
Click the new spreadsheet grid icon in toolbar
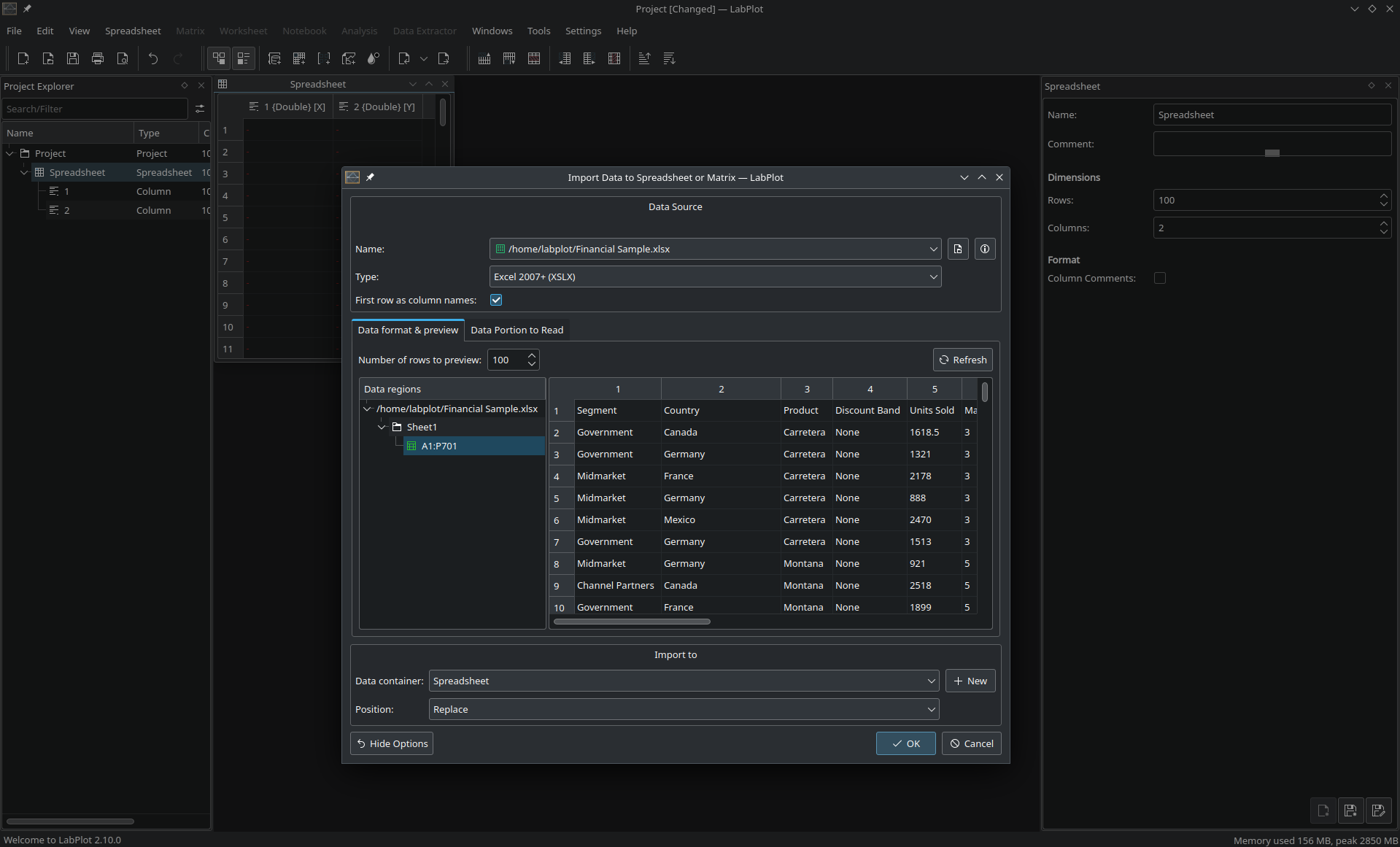coord(299,58)
